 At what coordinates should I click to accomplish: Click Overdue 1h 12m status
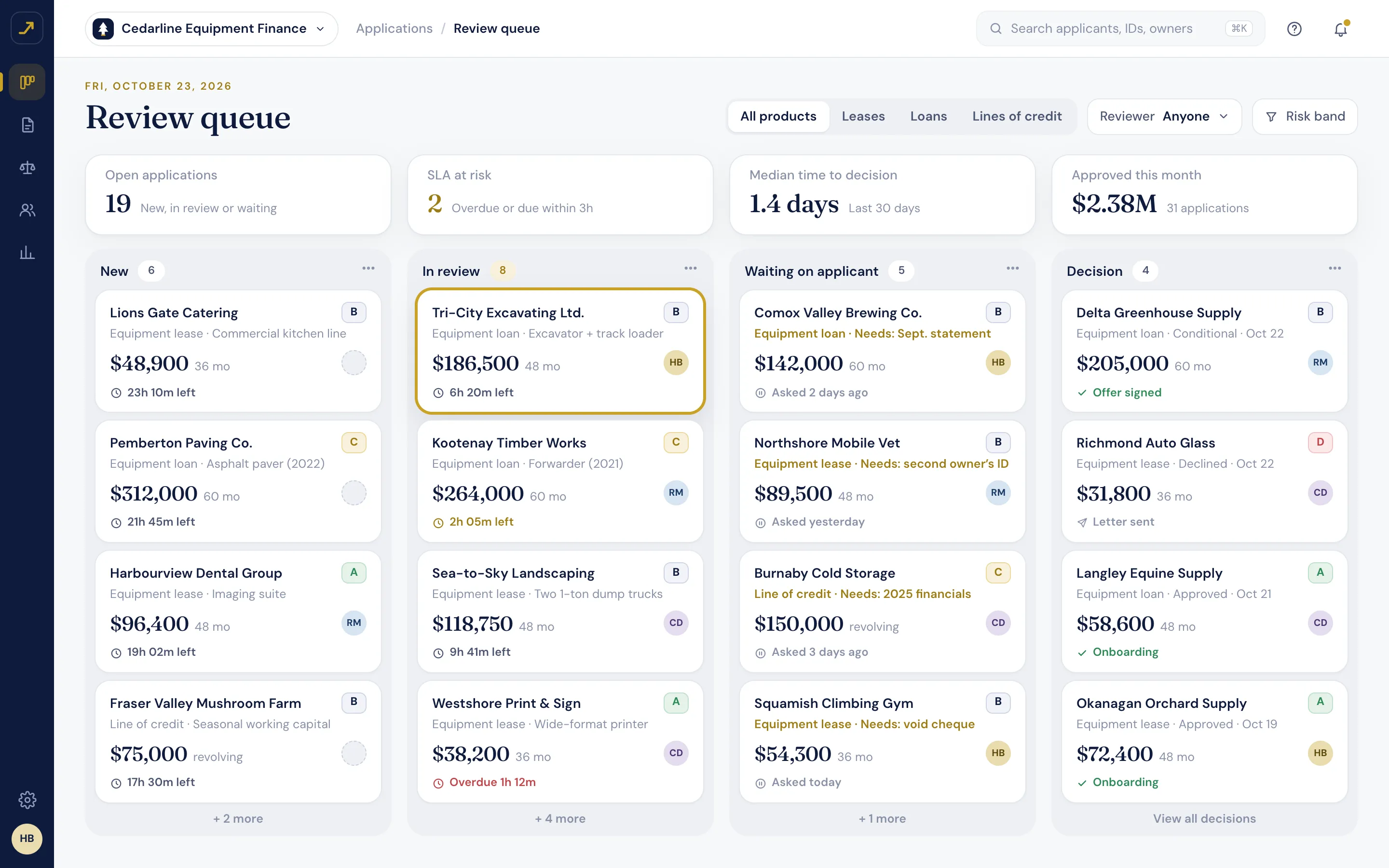pos(484,783)
